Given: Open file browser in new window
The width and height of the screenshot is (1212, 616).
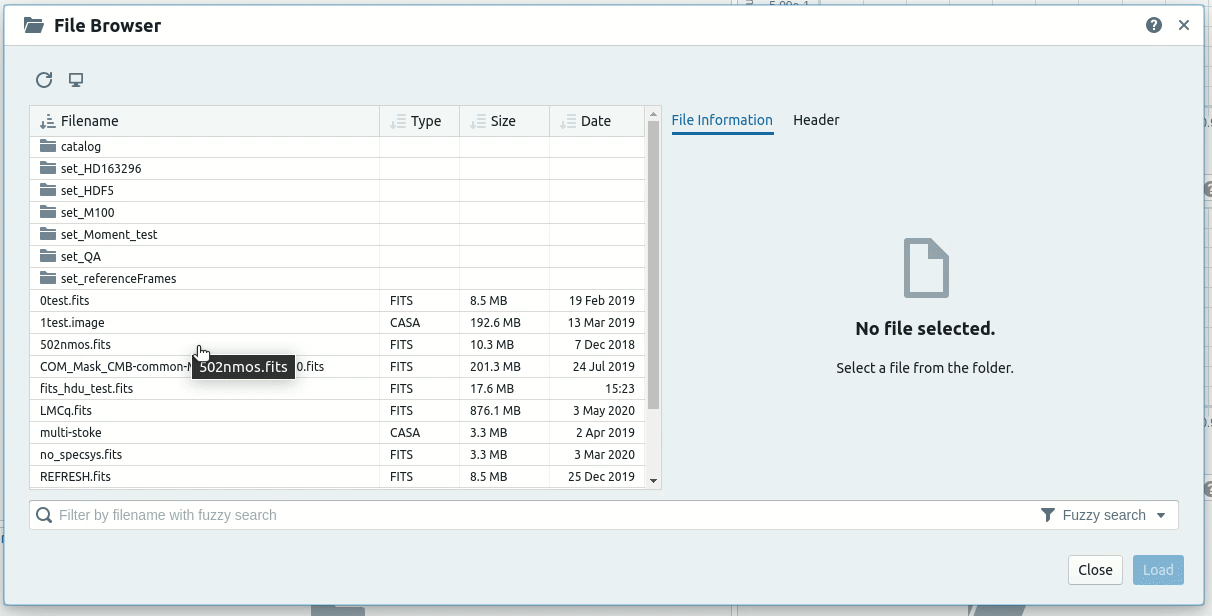Looking at the screenshot, I should [76, 80].
